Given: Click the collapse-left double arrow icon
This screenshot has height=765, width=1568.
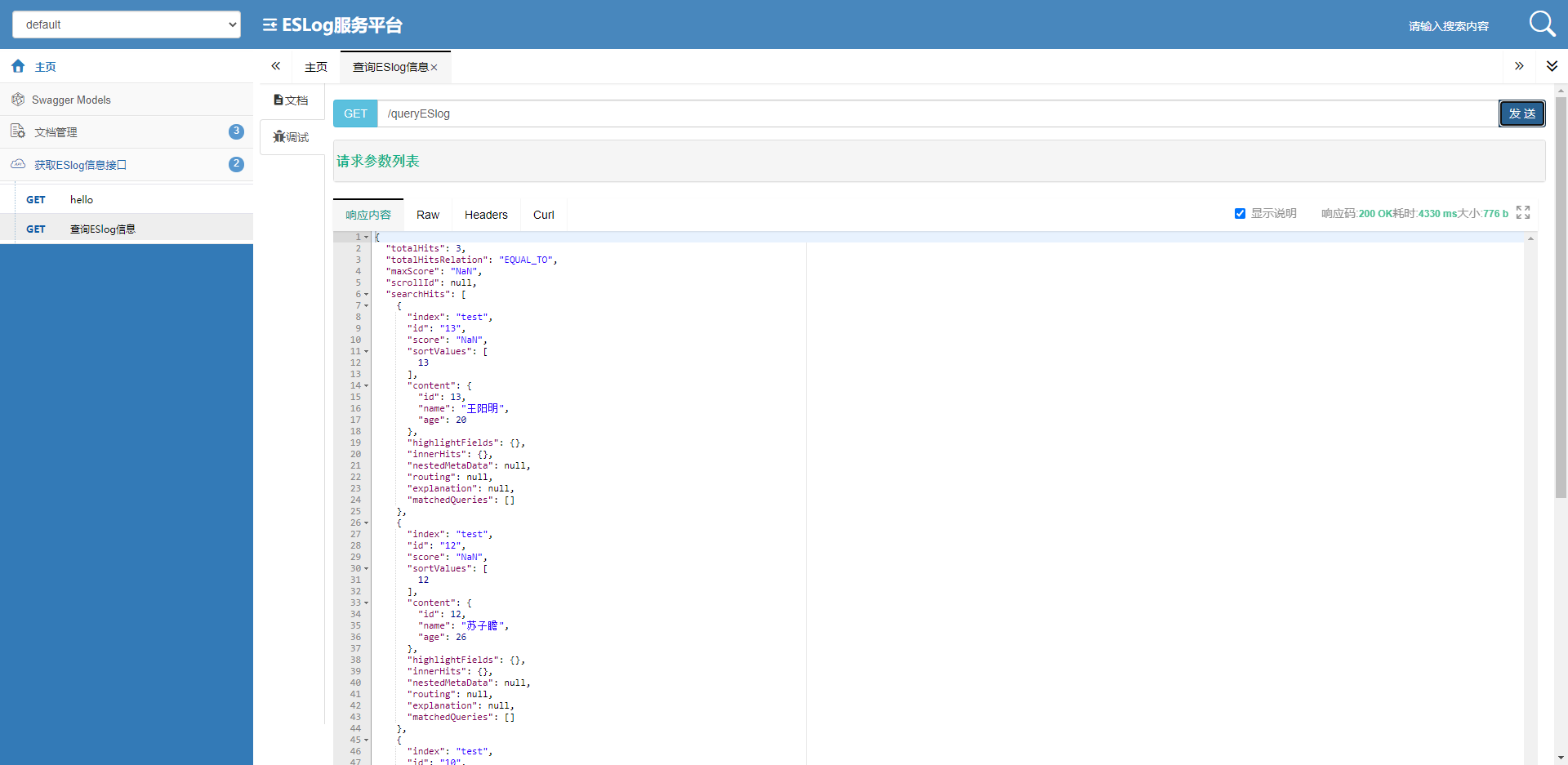Looking at the screenshot, I should pyautogui.click(x=276, y=66).
